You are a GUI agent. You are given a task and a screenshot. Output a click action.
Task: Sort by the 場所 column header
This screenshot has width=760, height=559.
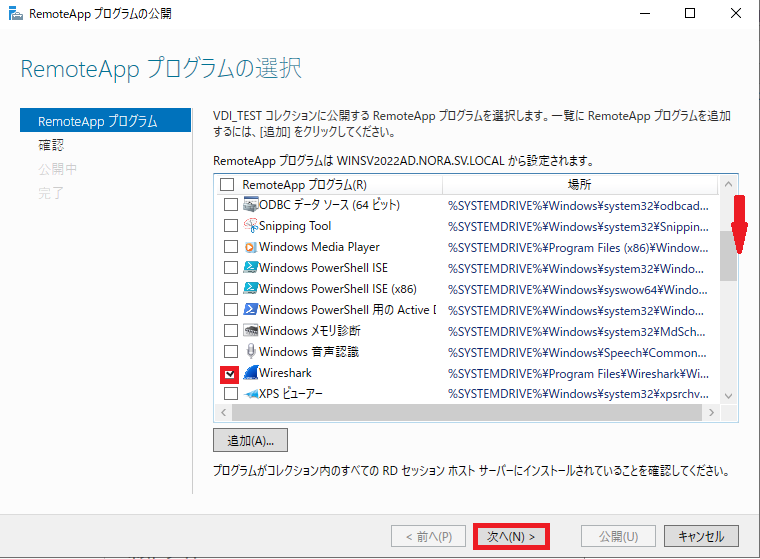pos(580,185)
